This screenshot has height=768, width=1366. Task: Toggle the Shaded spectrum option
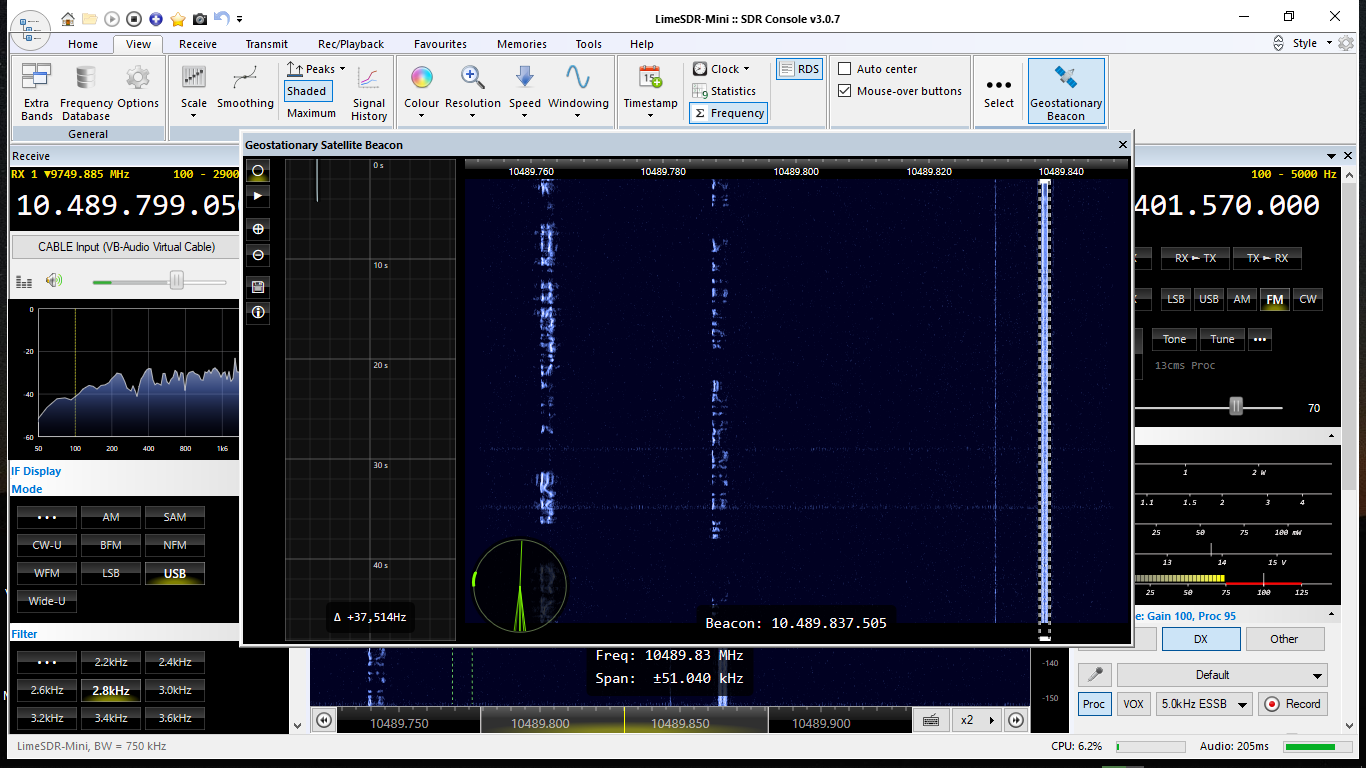[307, 91]
